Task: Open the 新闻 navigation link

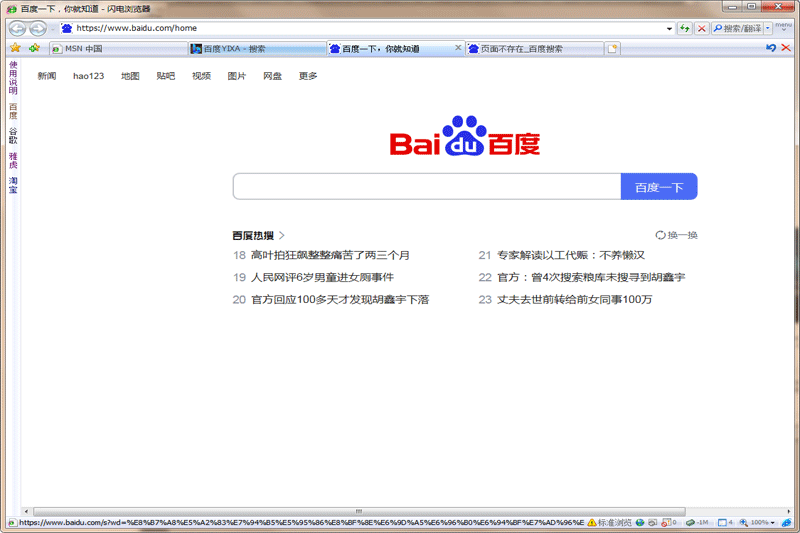Action: pyautogui.click(x=46, y=76)
